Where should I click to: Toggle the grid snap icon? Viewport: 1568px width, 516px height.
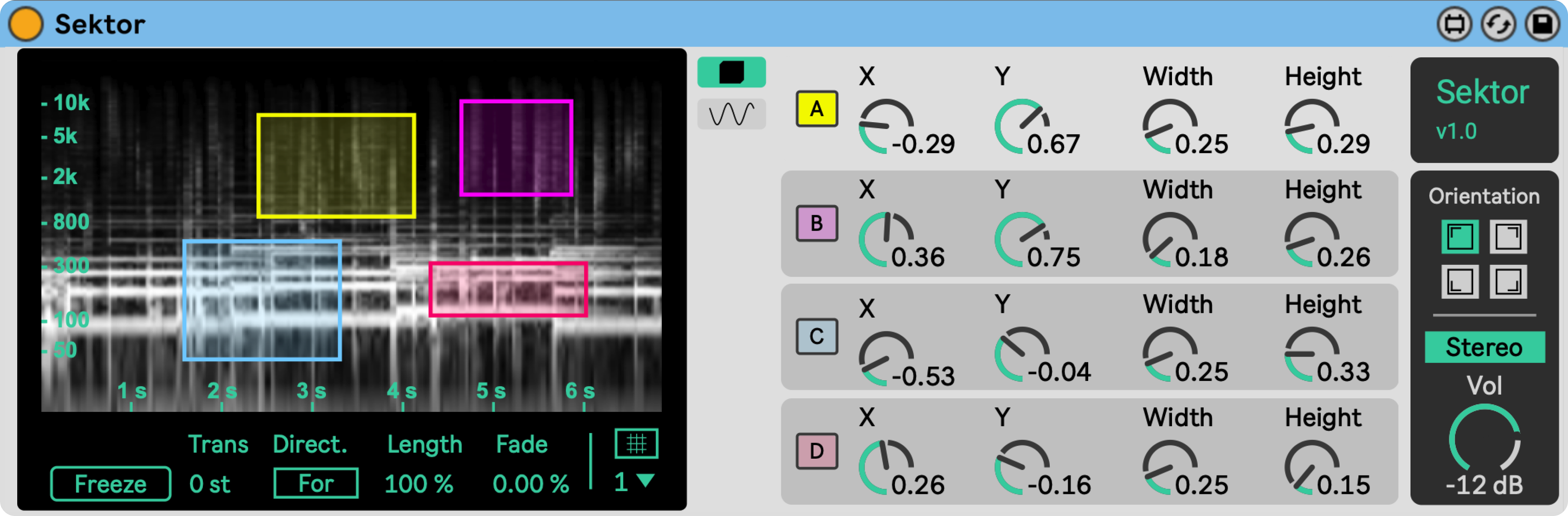[x=636, y=443]
